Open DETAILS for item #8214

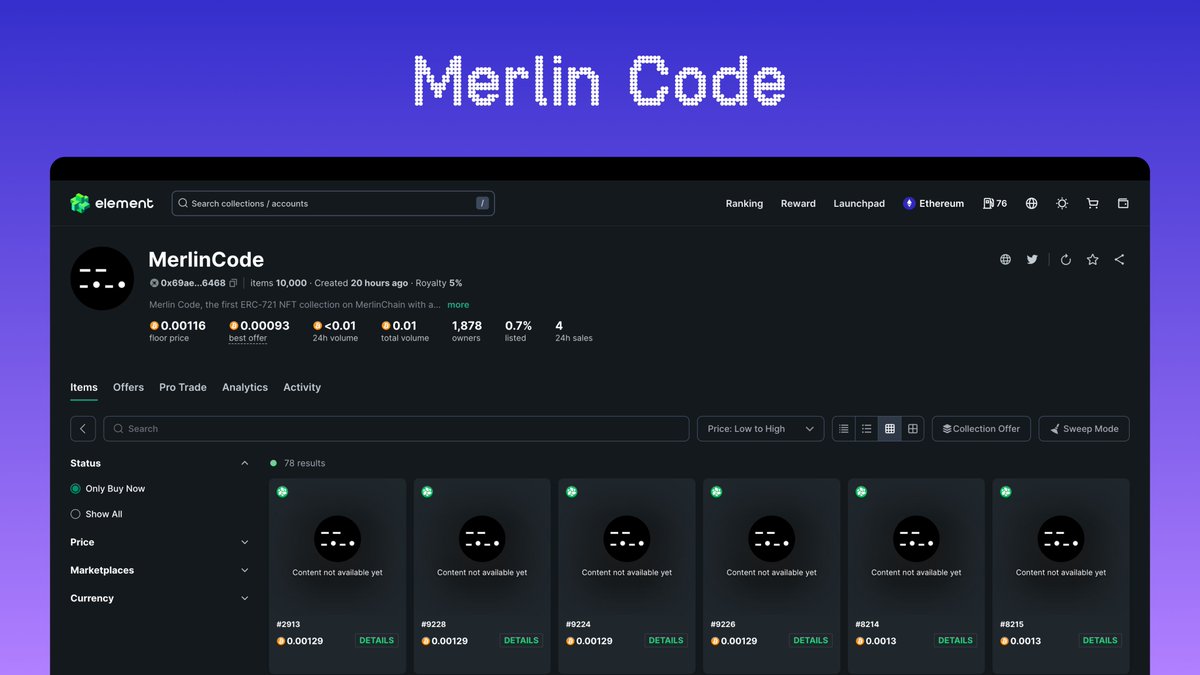(x=955, y=640)
